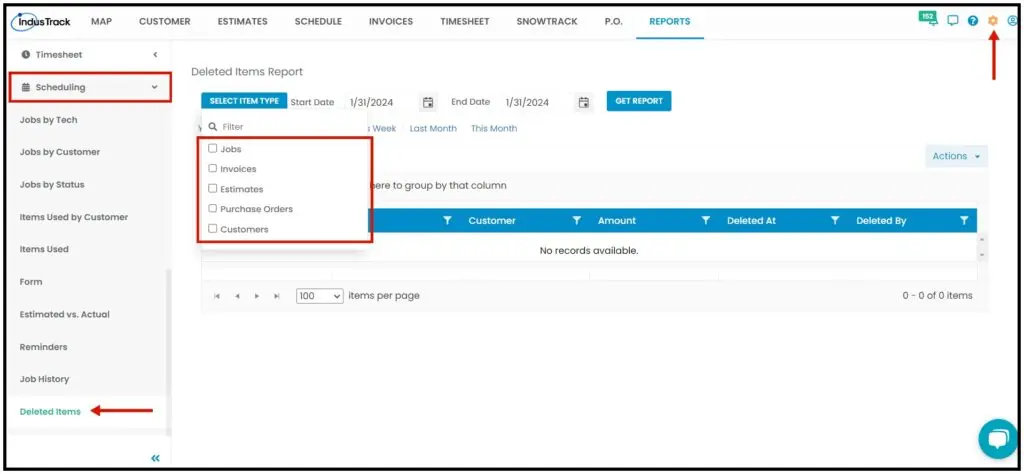Go to the previous page of results
This screenshot has width=1024, height=474.
click(237, 296)
